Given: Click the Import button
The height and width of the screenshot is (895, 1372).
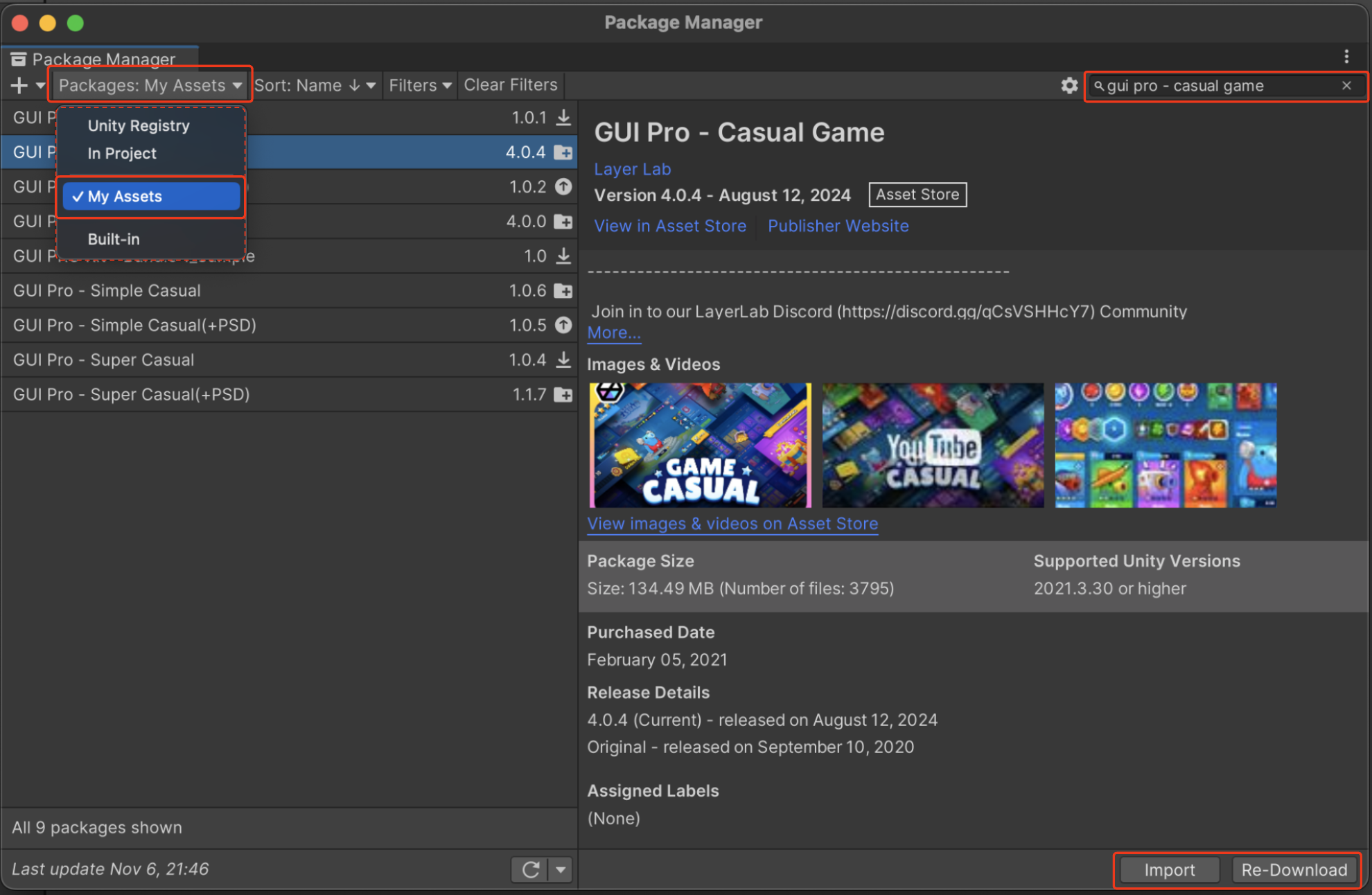Looking at the screenshot, I should 1170,870.
